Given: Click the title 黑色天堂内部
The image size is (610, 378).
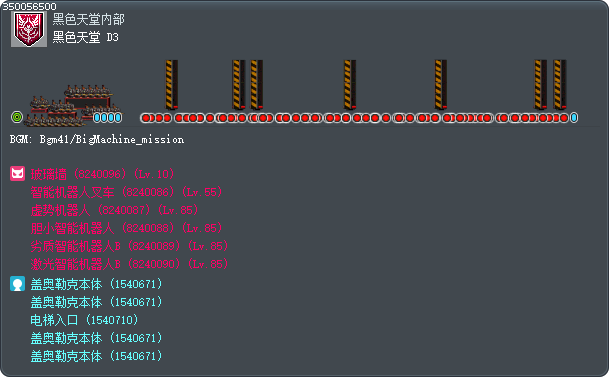Looking at the screenshot, I should (x=89, y=19).
